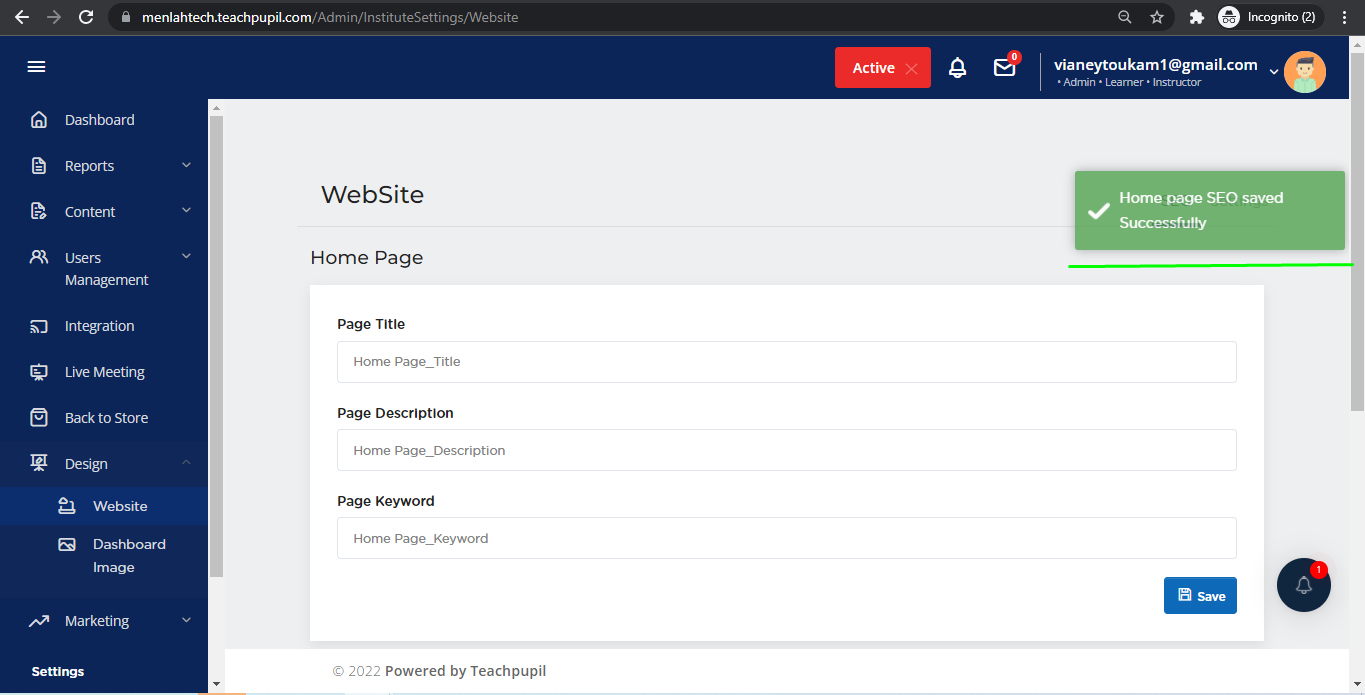Select Dashboard Image under Design
This screenshot has height=695, width=1365.
tap(129, 555)
